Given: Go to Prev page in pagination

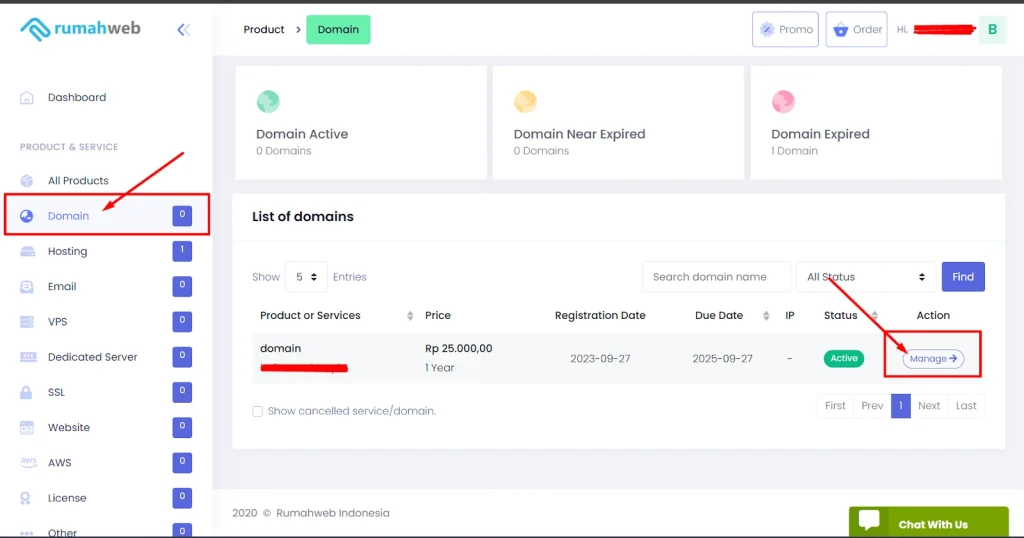Looking at the screenshot, I should (872, 405).
